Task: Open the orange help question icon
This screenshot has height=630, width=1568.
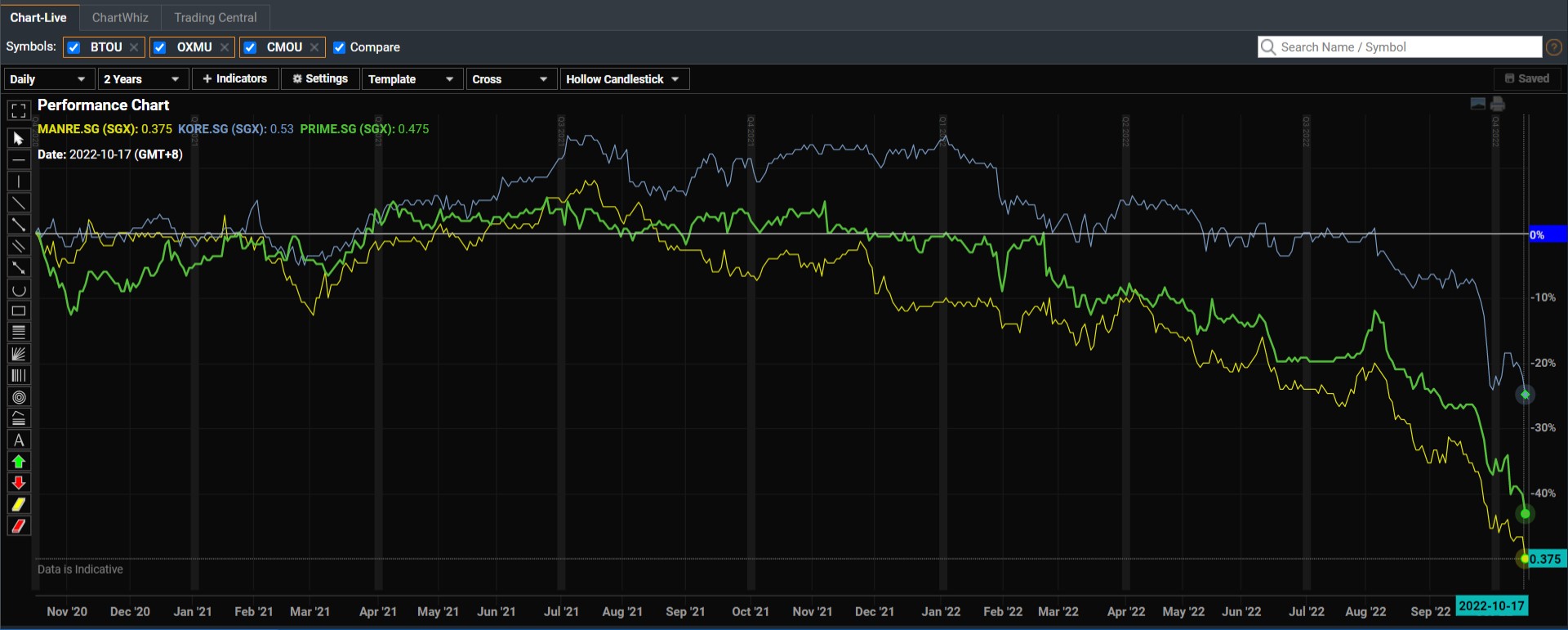Action: point(1554,47)
